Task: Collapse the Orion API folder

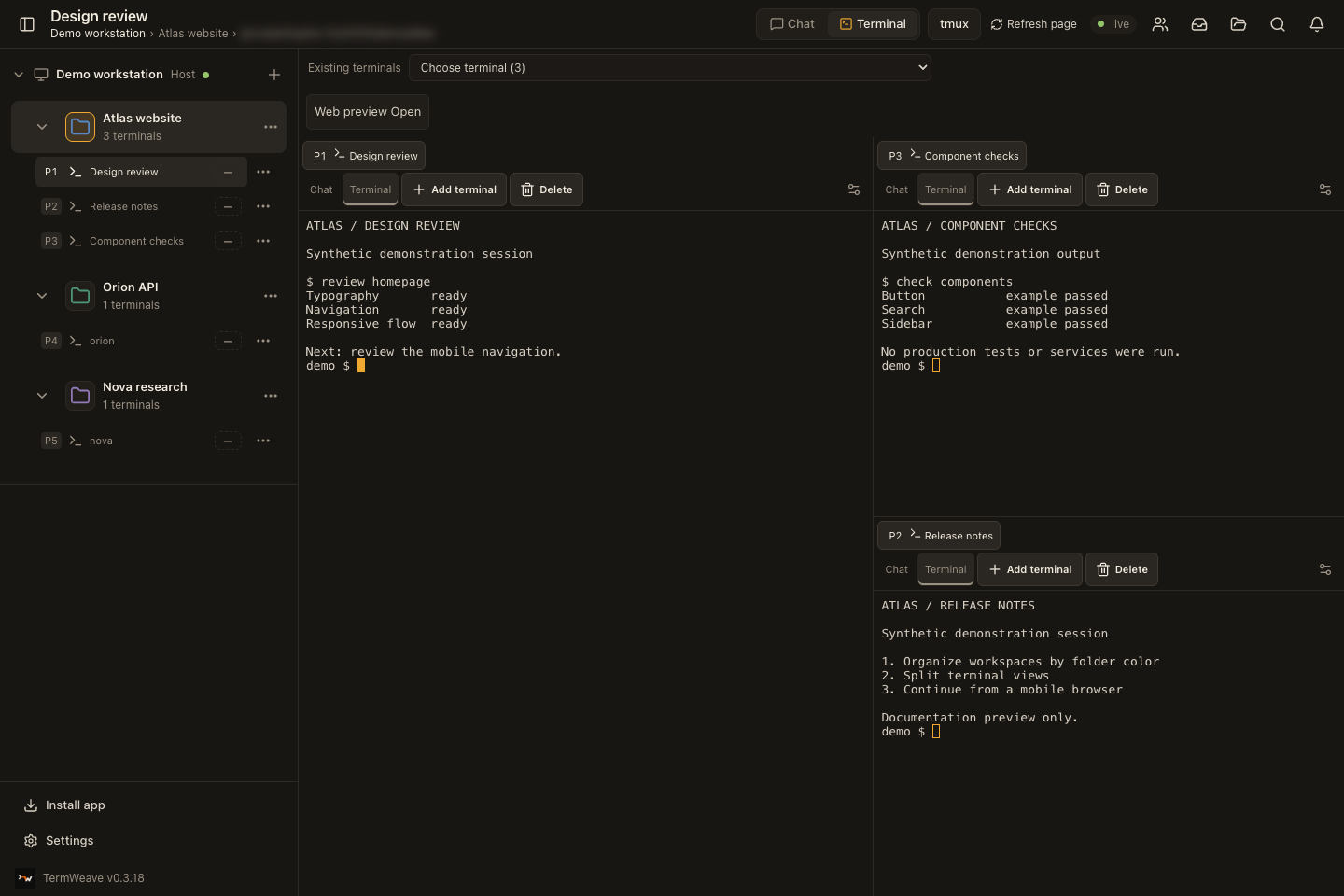Action: (x=42, y=296)
